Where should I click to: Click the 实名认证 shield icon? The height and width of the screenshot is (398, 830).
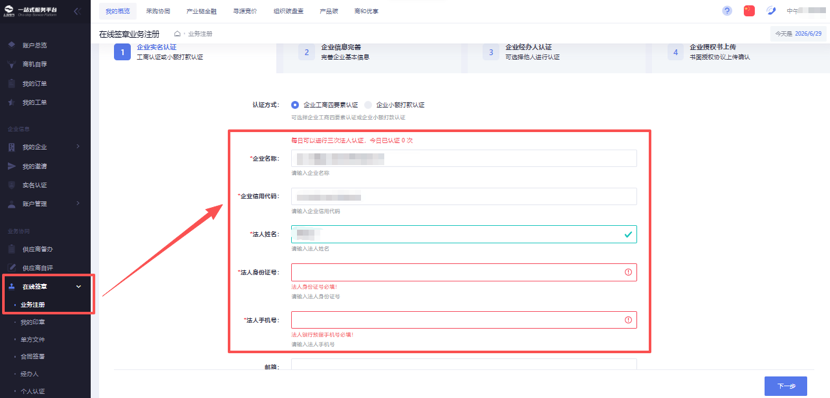[x=12, y=185]
